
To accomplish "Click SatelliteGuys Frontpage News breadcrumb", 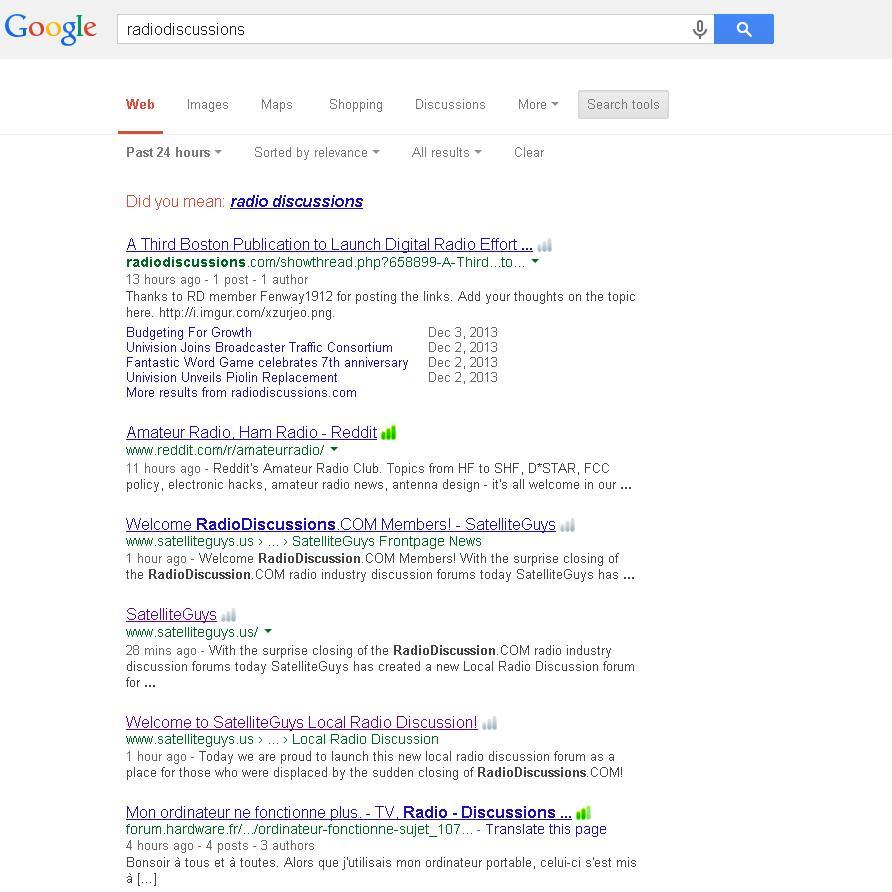I will coord(387,541).
